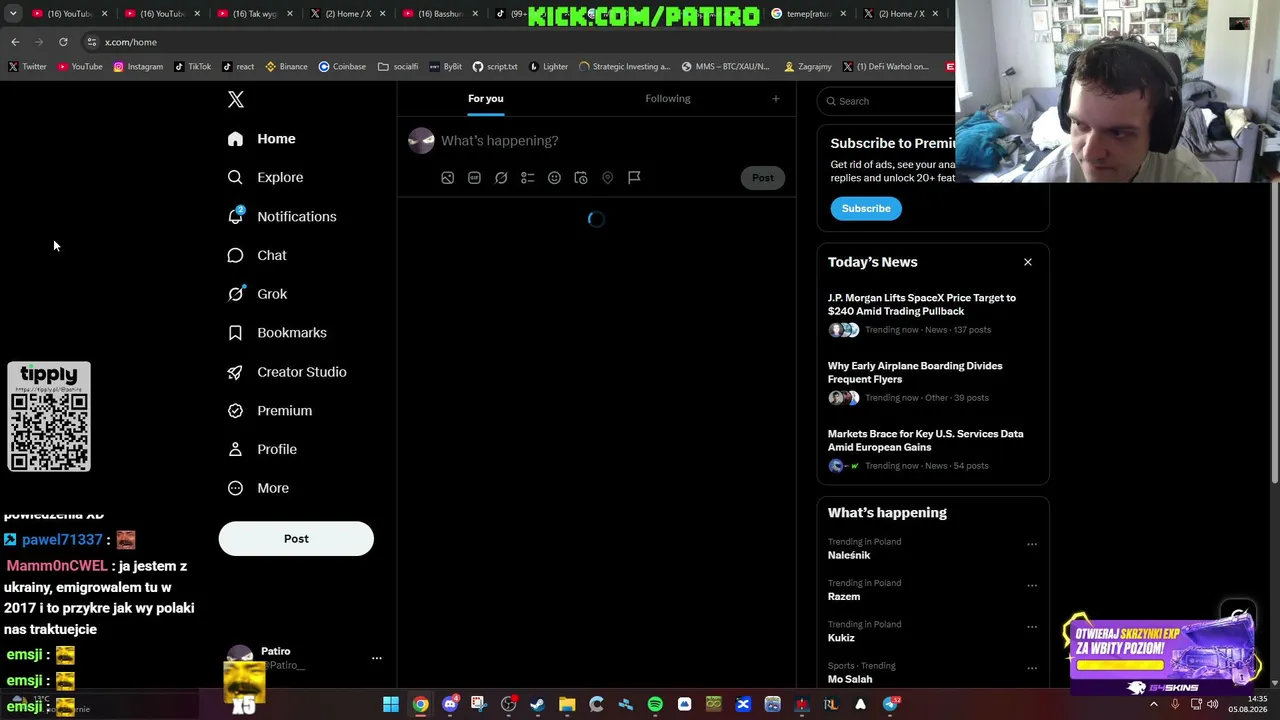The width and height of the screenshot is (1280, 720).
Task: Open Grok from the sidebar
Action: point(258,294)
